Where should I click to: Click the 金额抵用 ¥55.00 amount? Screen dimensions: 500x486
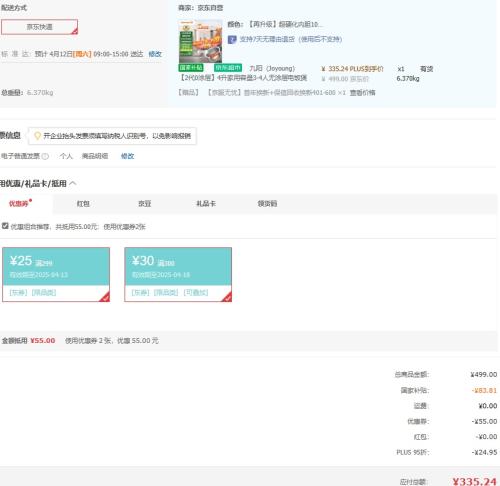(x=43, y=341)
